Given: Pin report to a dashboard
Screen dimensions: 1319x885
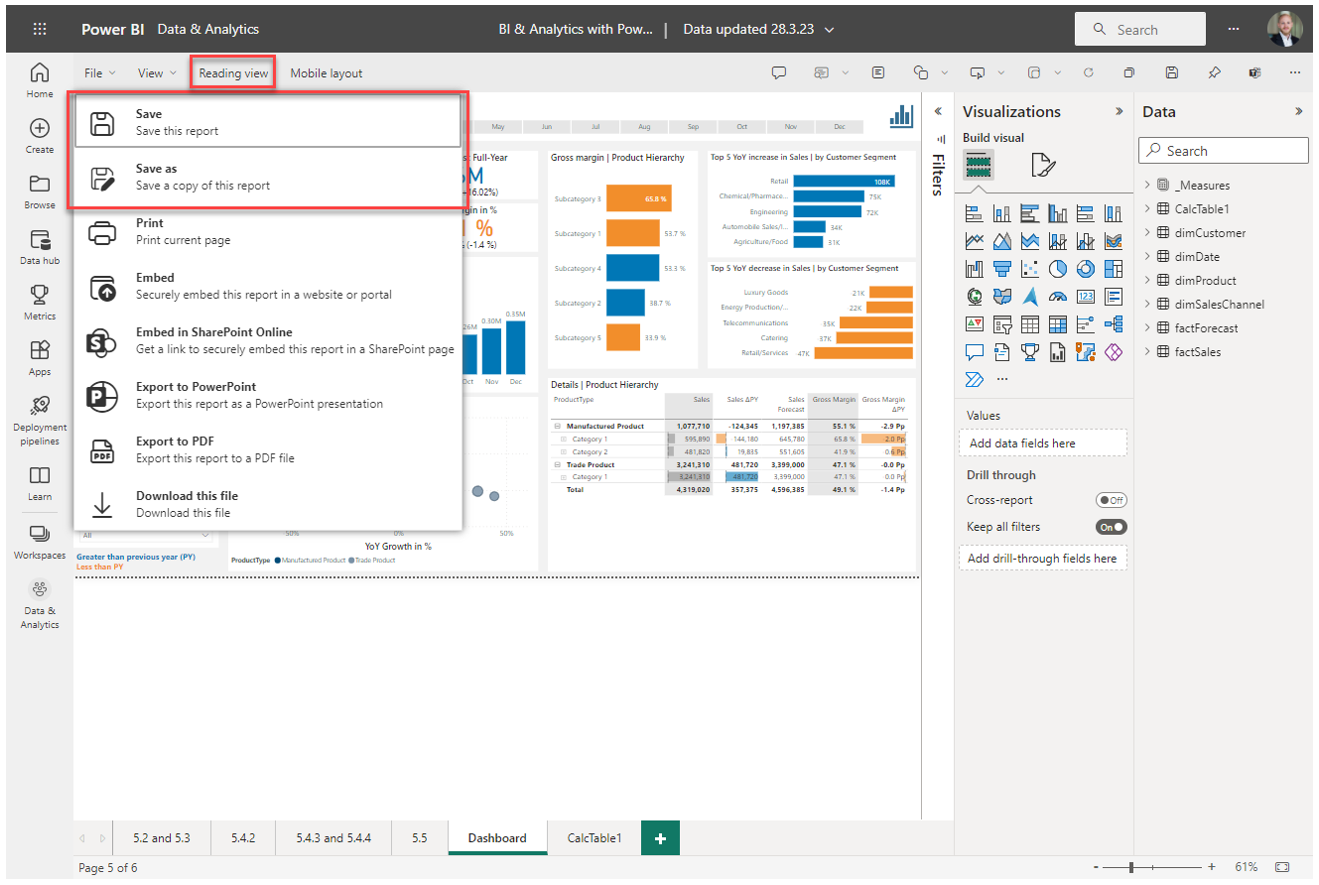Looking at the screenshot, I should tap(1214, 73).
